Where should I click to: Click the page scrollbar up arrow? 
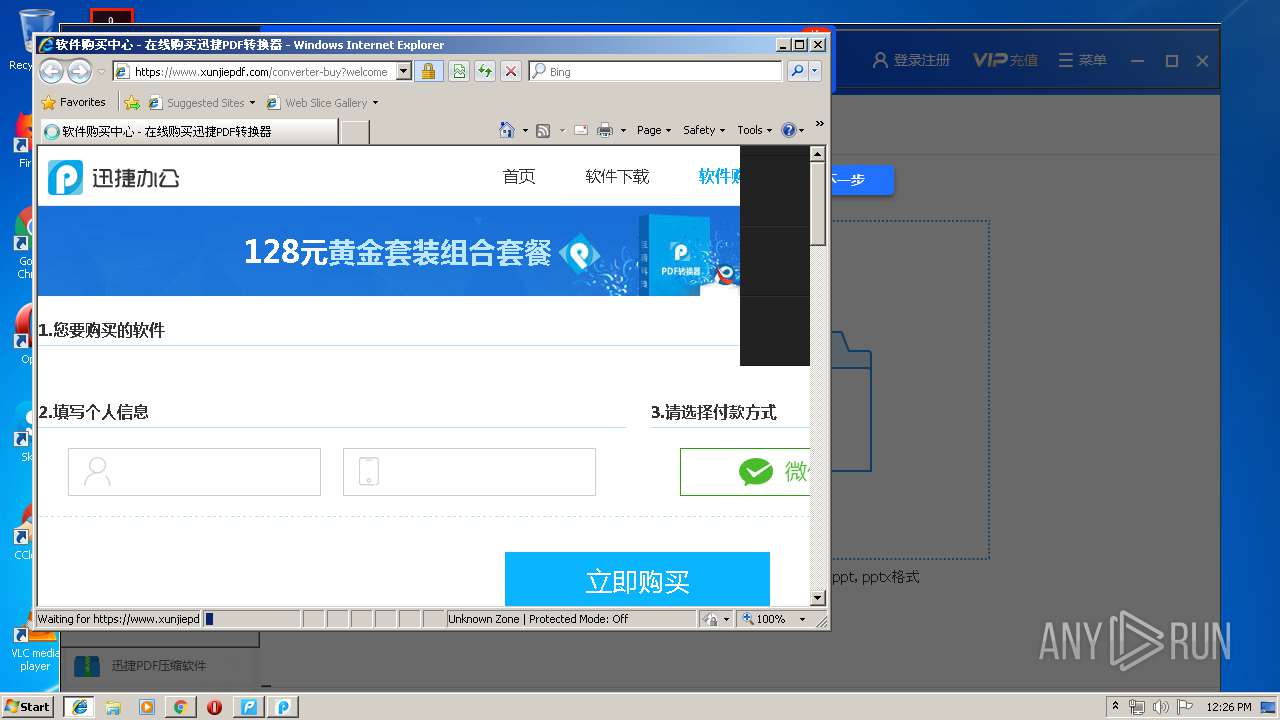pos(817,154)
